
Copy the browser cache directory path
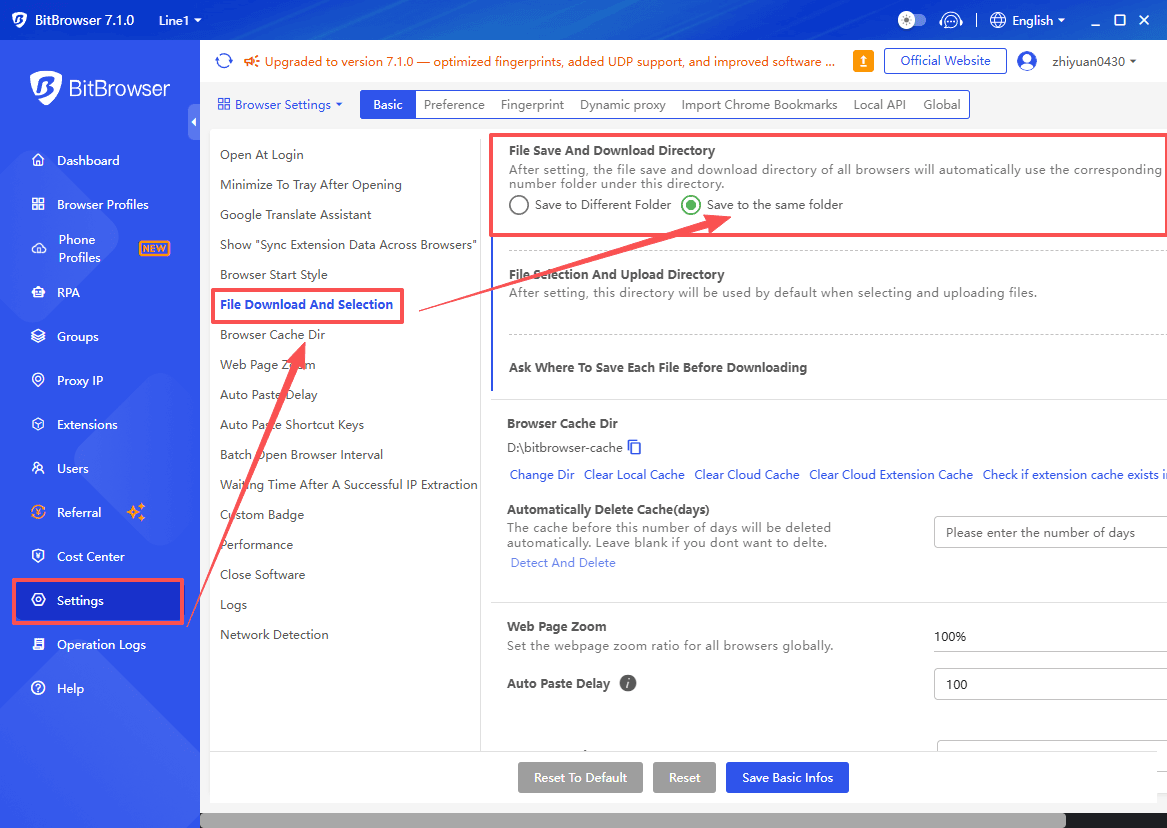(x=637, y=447)
